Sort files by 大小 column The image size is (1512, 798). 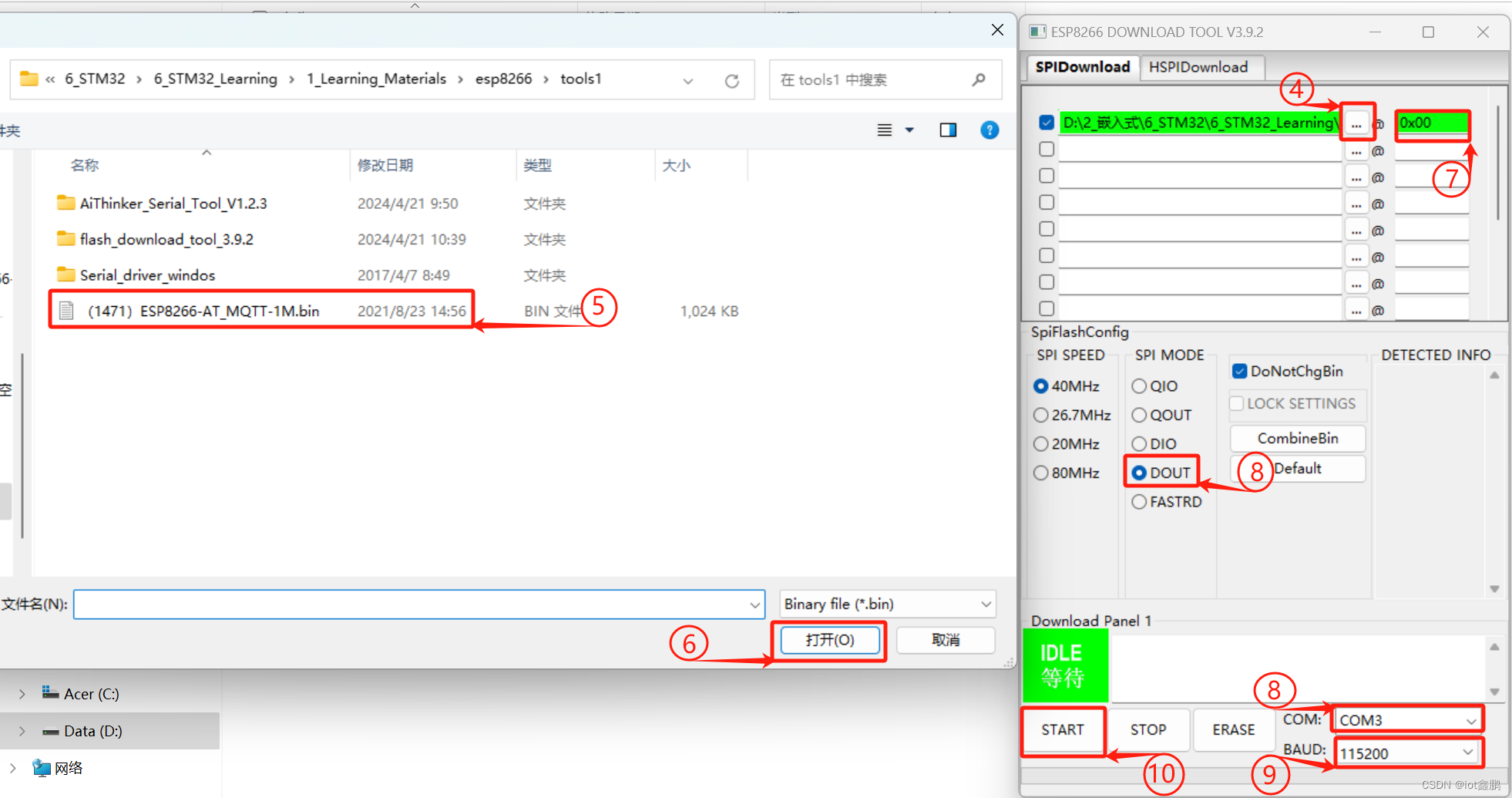677,165
